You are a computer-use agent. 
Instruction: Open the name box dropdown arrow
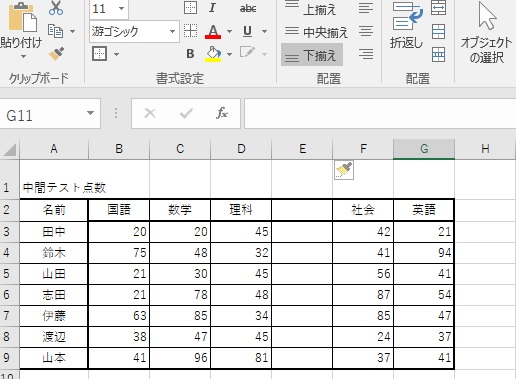coord(90,113)
